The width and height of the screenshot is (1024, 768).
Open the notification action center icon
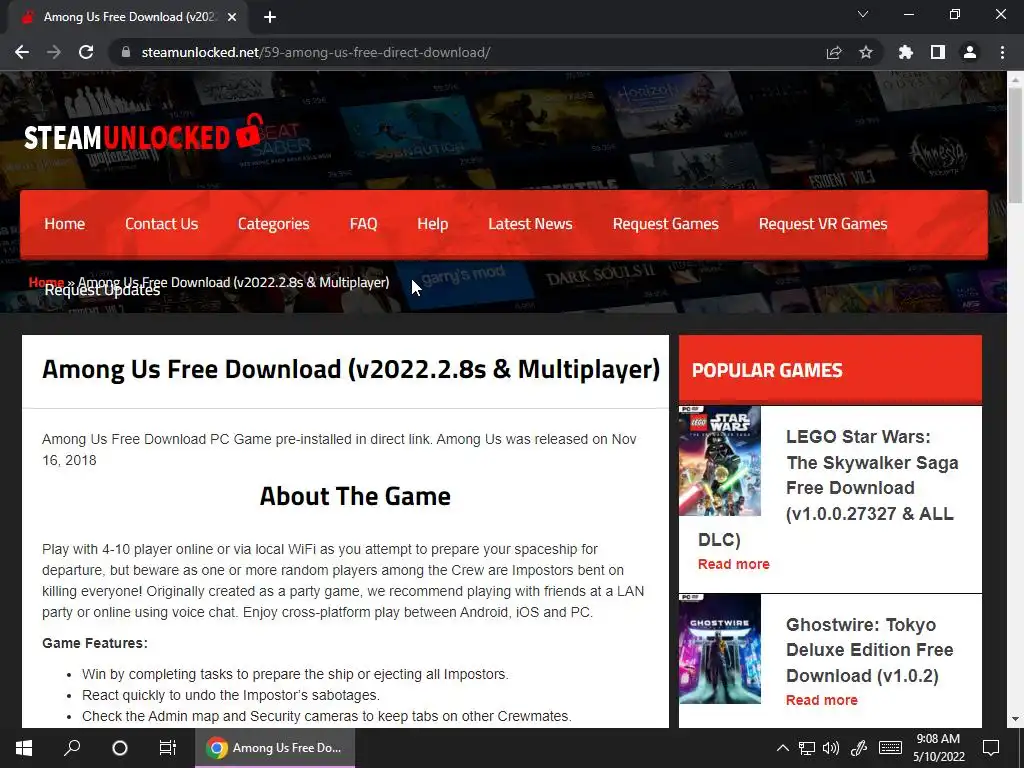coord(991,748)
